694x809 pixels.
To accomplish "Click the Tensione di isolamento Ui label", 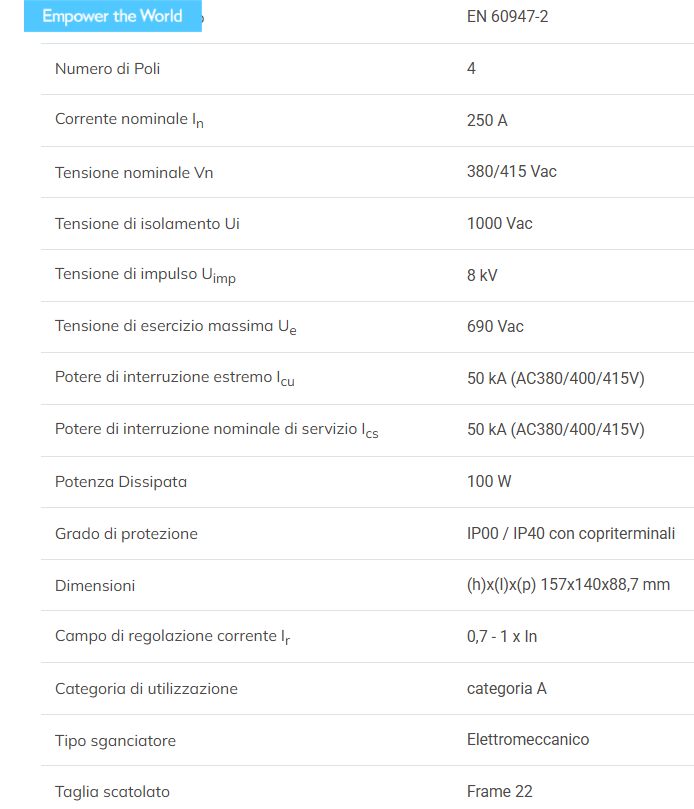I will tap(147, 224).
